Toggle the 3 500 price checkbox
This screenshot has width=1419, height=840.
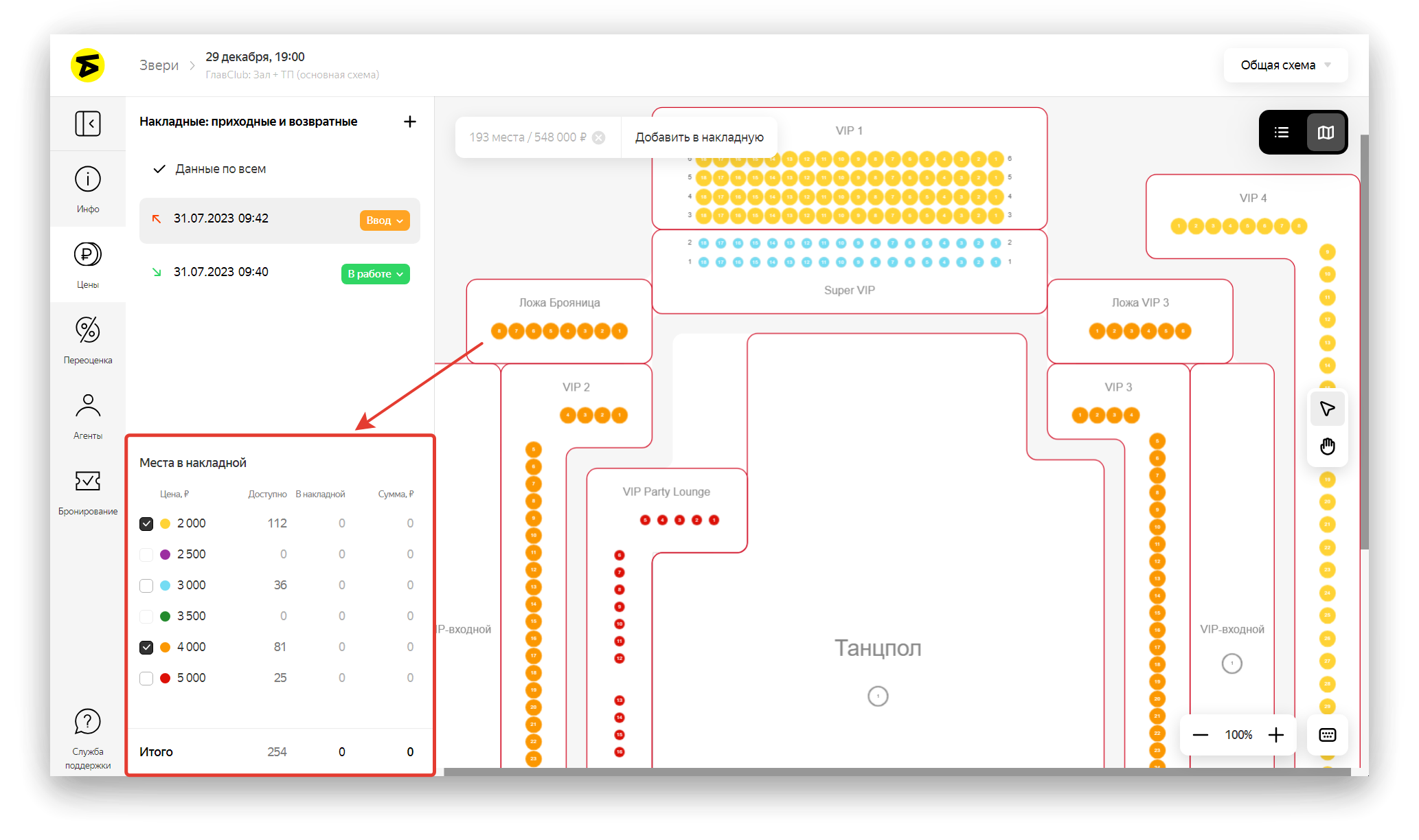pos(146,617)
